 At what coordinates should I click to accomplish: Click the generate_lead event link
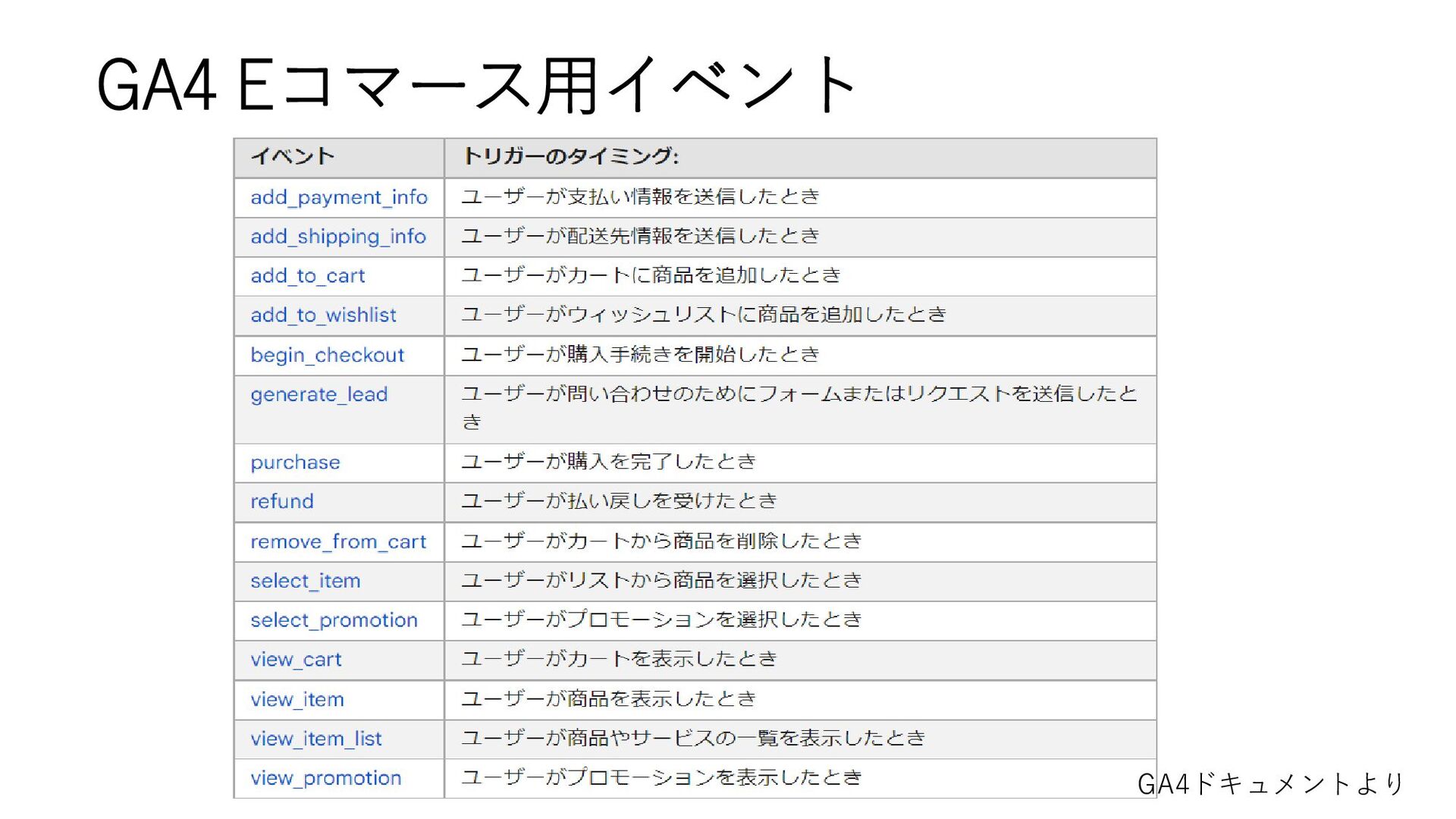point(318,394)
